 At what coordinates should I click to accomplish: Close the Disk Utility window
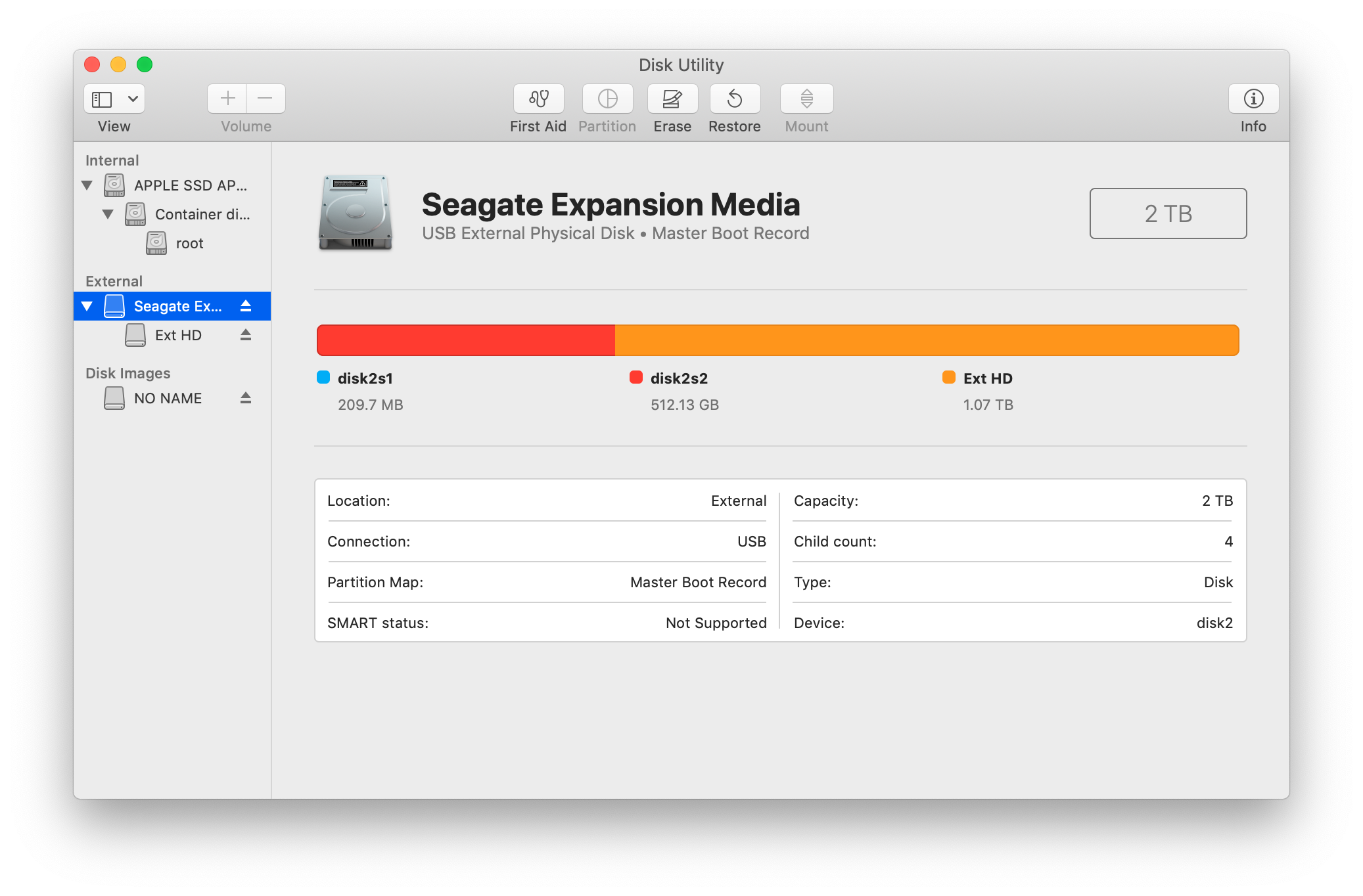[92, 64]
